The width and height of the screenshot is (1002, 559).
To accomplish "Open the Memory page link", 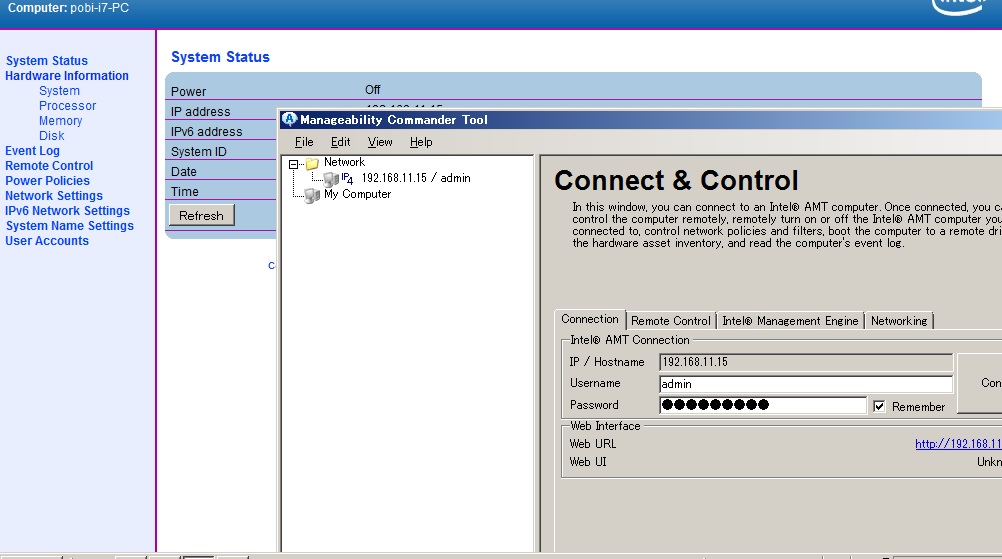I will (x=61, y=121).
